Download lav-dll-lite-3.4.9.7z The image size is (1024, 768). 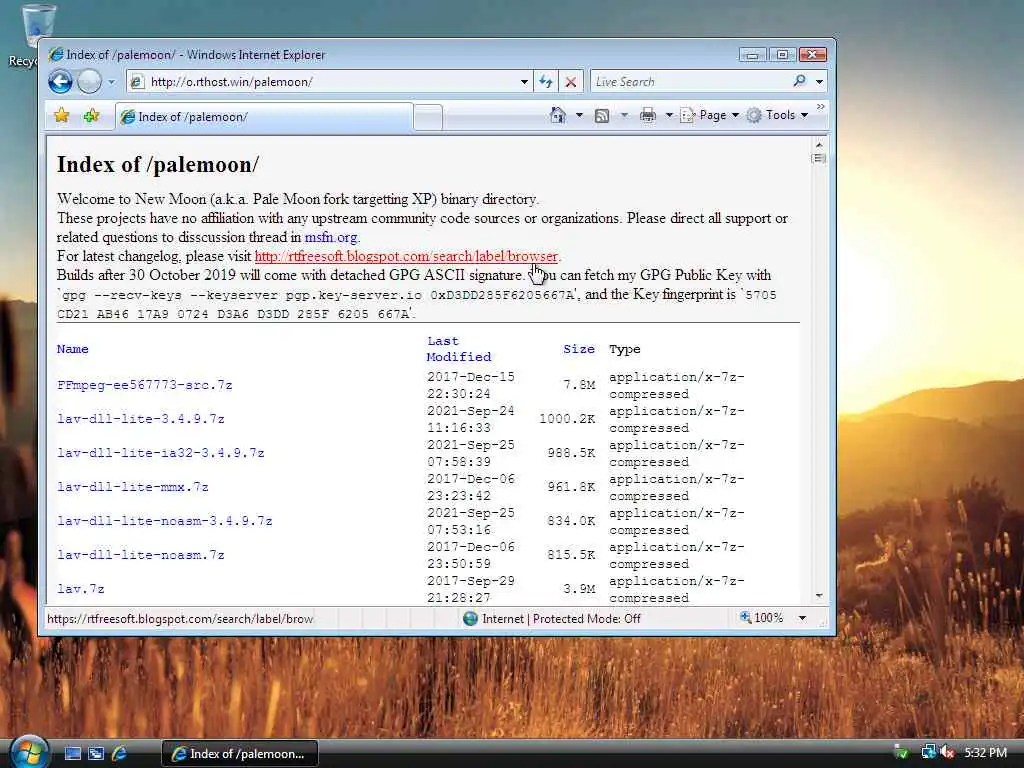click(141, 419)
